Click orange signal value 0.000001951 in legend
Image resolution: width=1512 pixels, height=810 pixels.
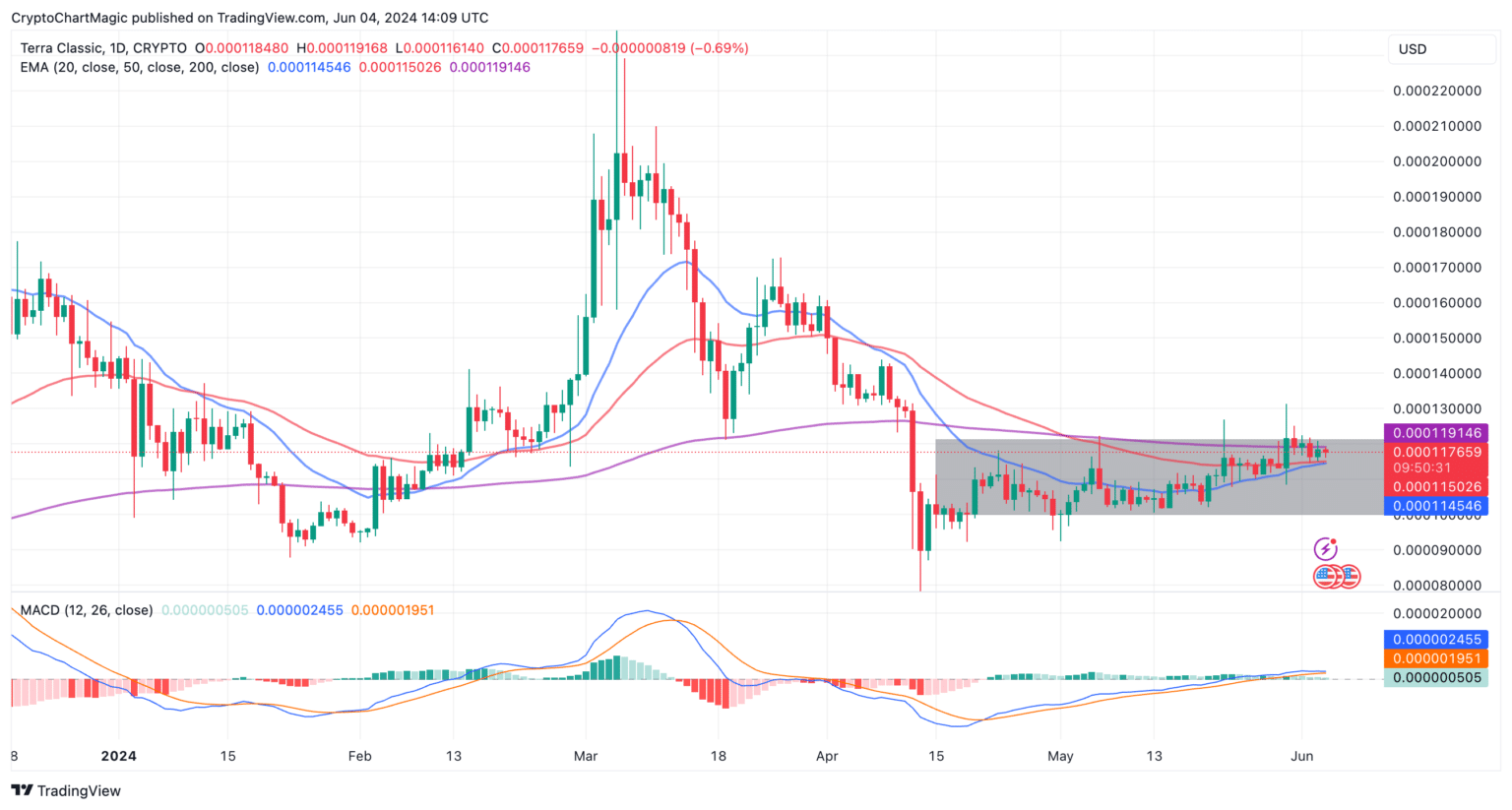tap(393, 610)
